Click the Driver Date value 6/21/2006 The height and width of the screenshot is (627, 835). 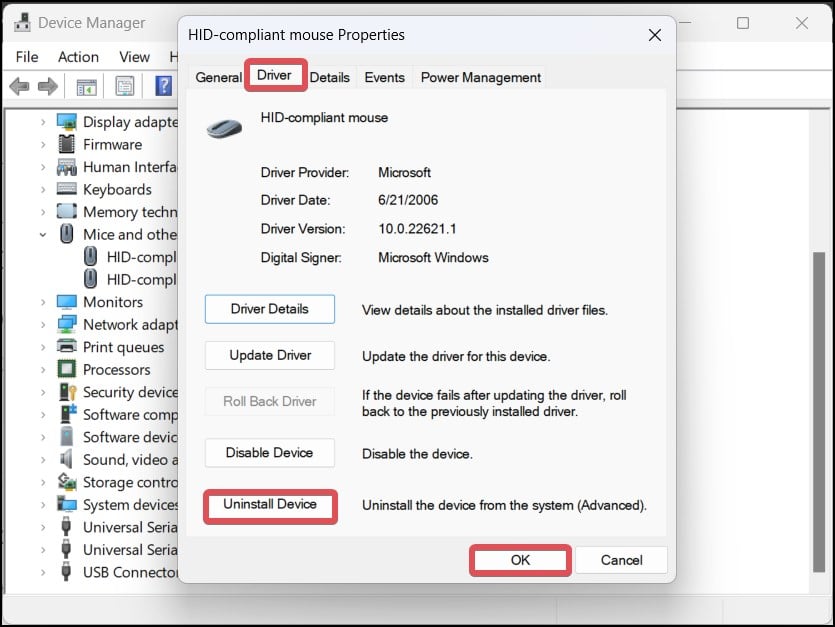408,200
